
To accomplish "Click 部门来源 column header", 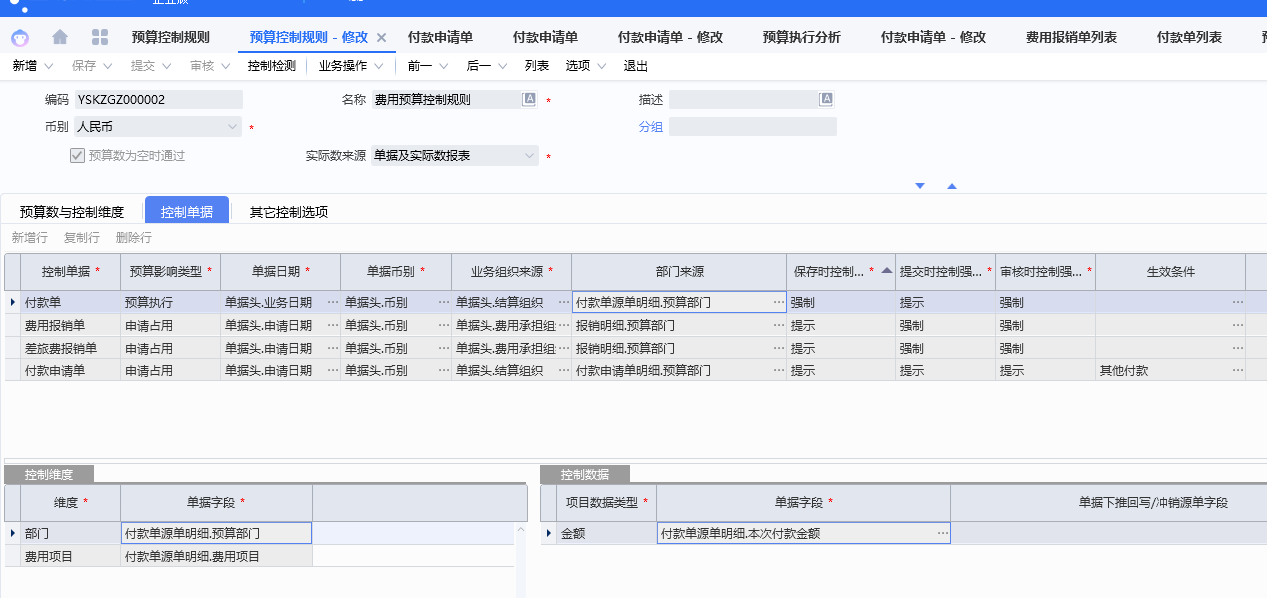I will [x=679, y=271].
